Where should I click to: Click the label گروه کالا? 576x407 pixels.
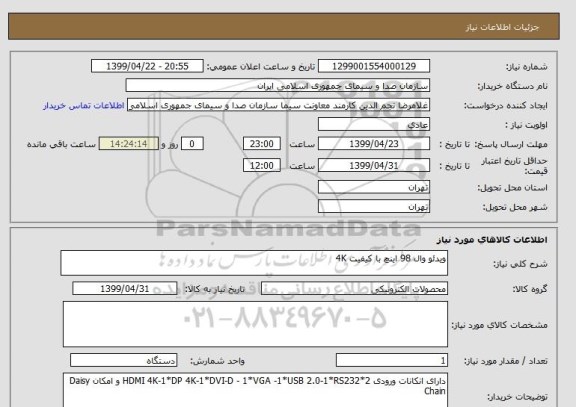pos(530,289)
